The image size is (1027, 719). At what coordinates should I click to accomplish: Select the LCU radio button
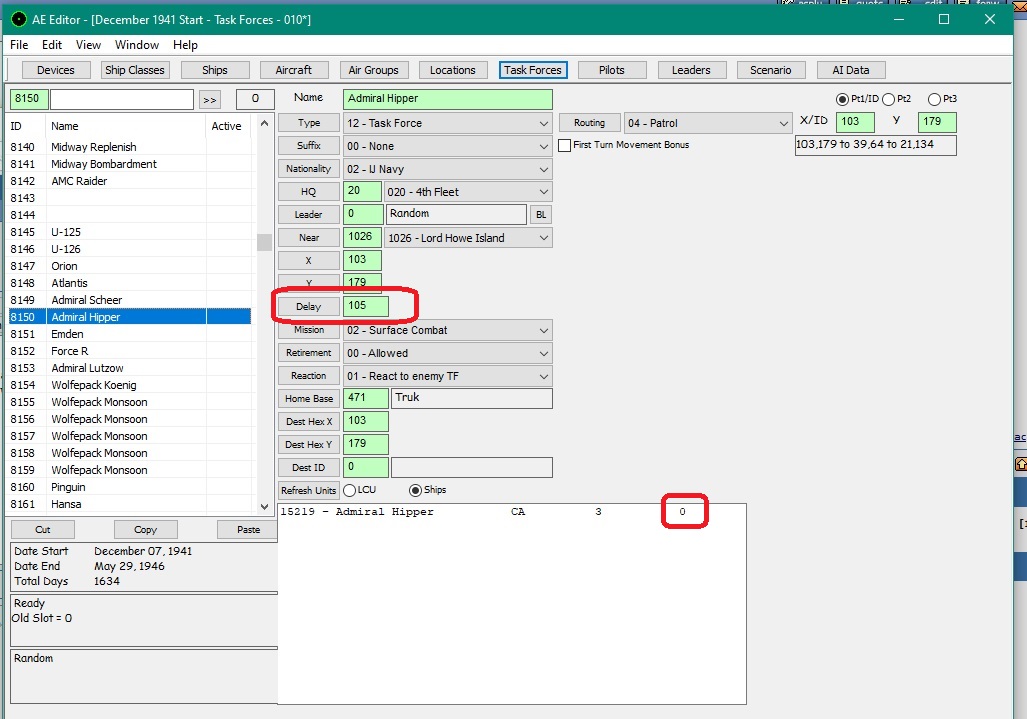(x=350, y=490)
